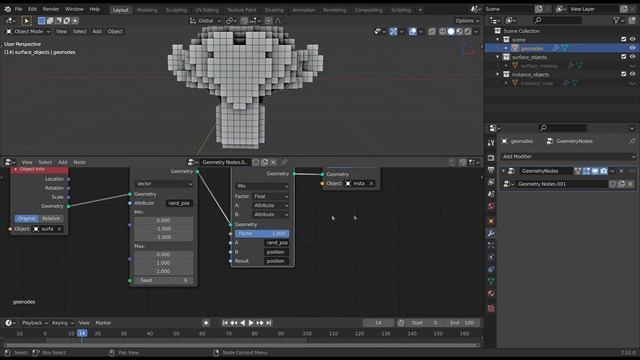
Task: Open the Object properties tab icon
Action: pyautogui.click(x=491, y=221)
